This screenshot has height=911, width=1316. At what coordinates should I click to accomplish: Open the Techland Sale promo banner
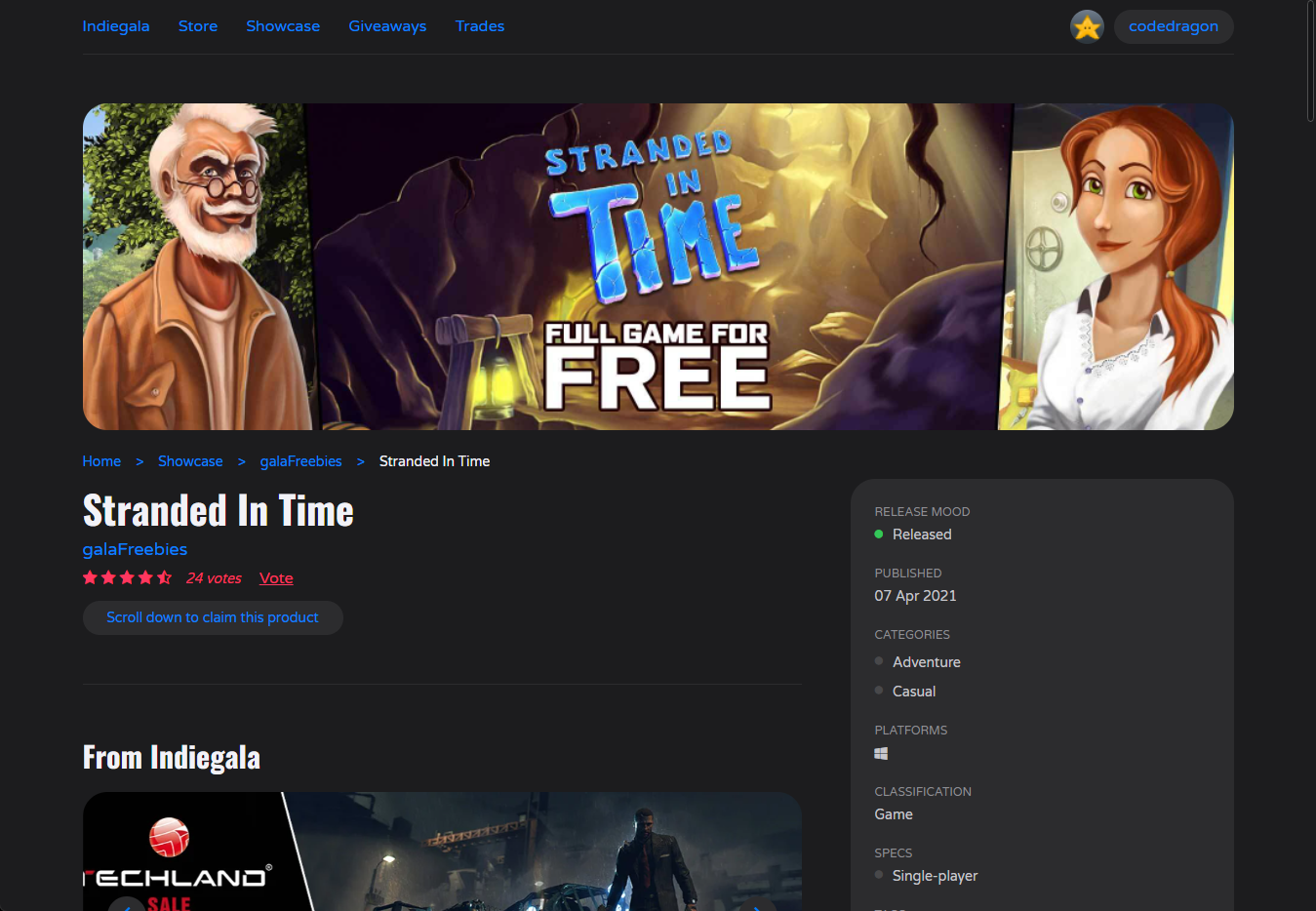pos(442,852)
